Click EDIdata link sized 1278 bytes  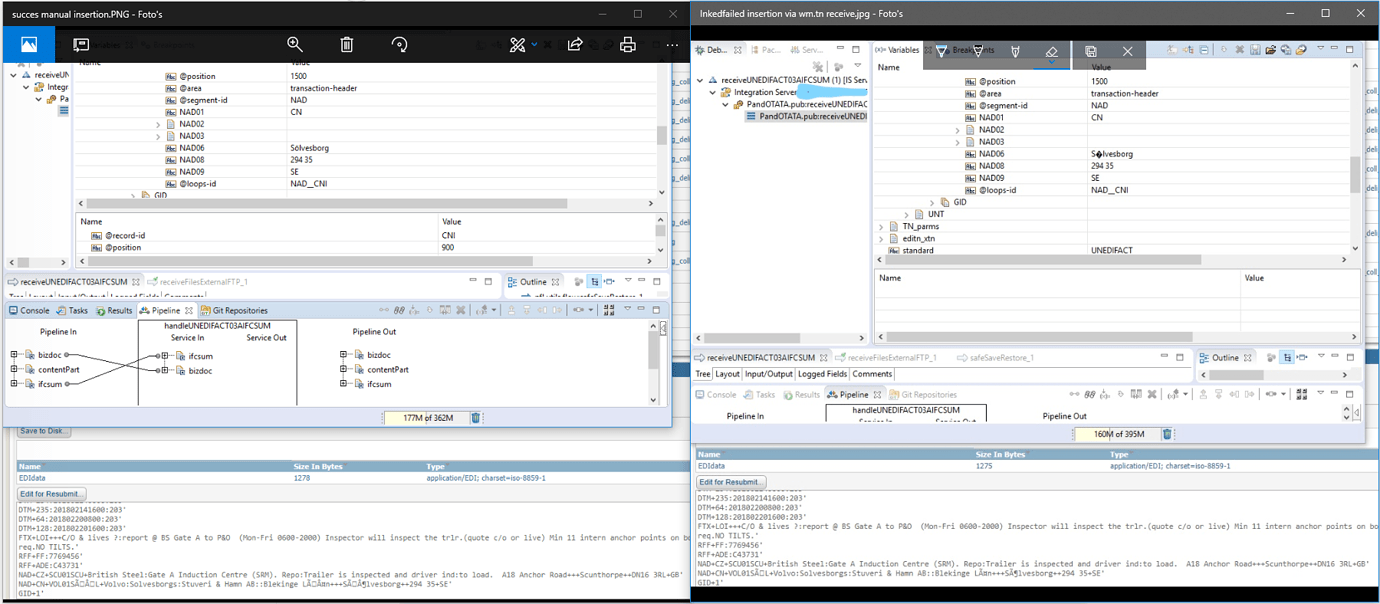coord(34,478)
